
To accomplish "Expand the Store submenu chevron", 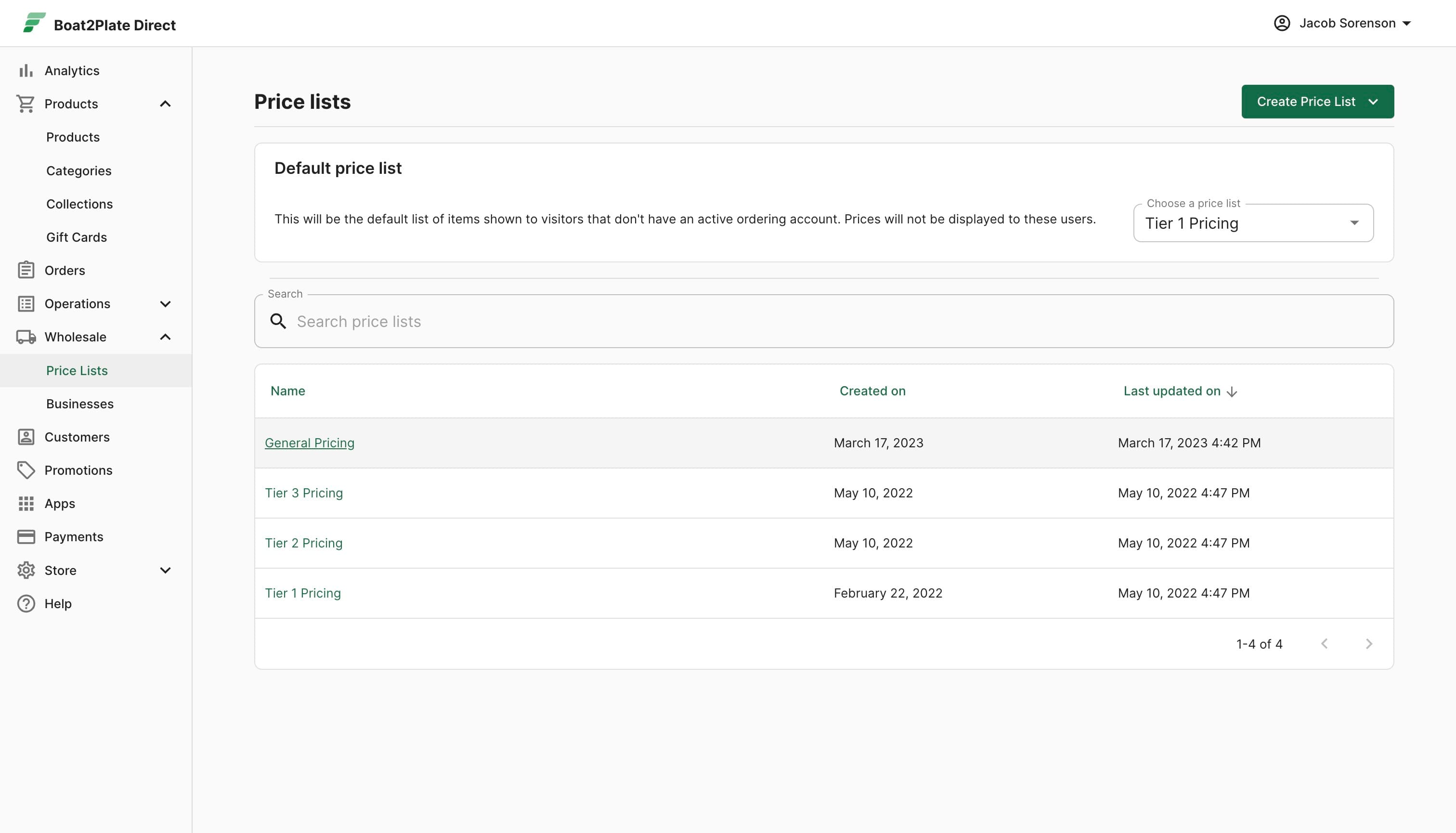I will click(165, 571).
